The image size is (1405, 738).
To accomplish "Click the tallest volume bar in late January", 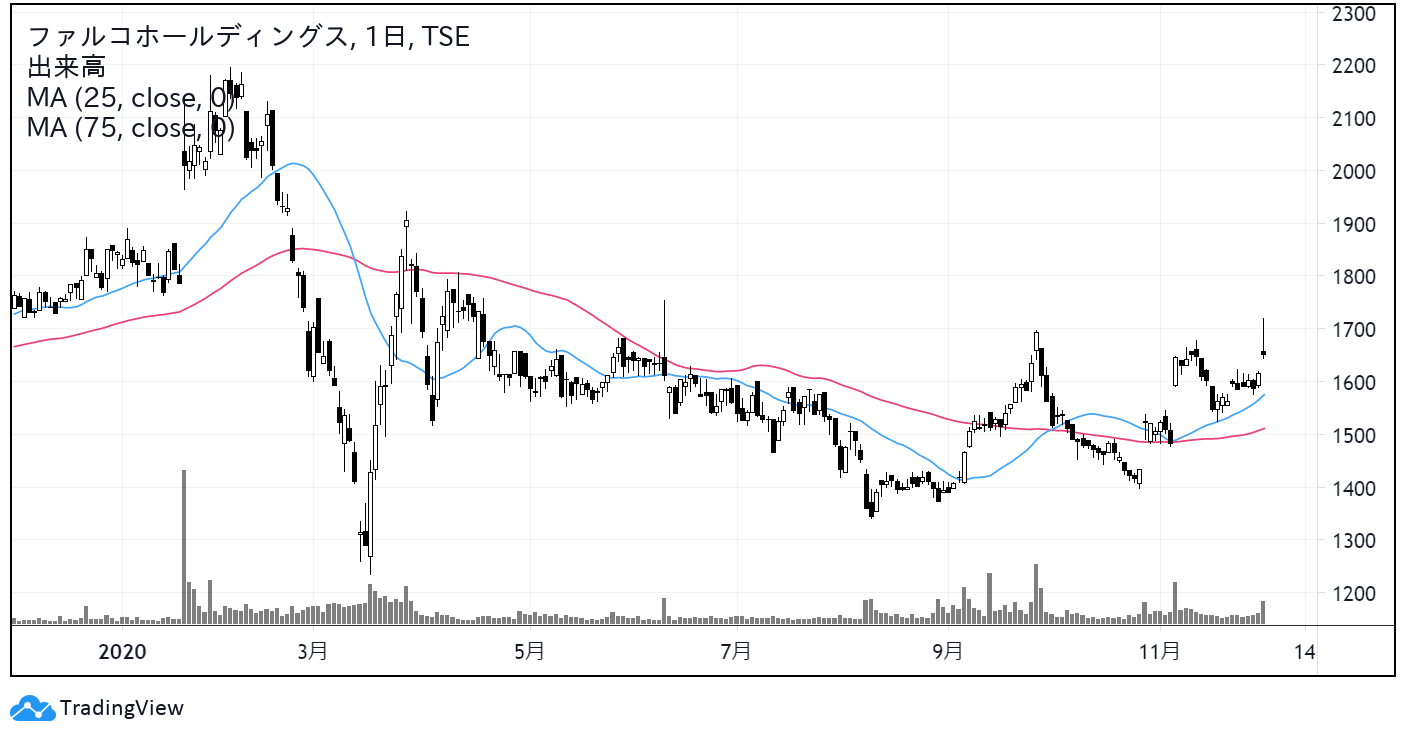I will [x=184, y=546].
